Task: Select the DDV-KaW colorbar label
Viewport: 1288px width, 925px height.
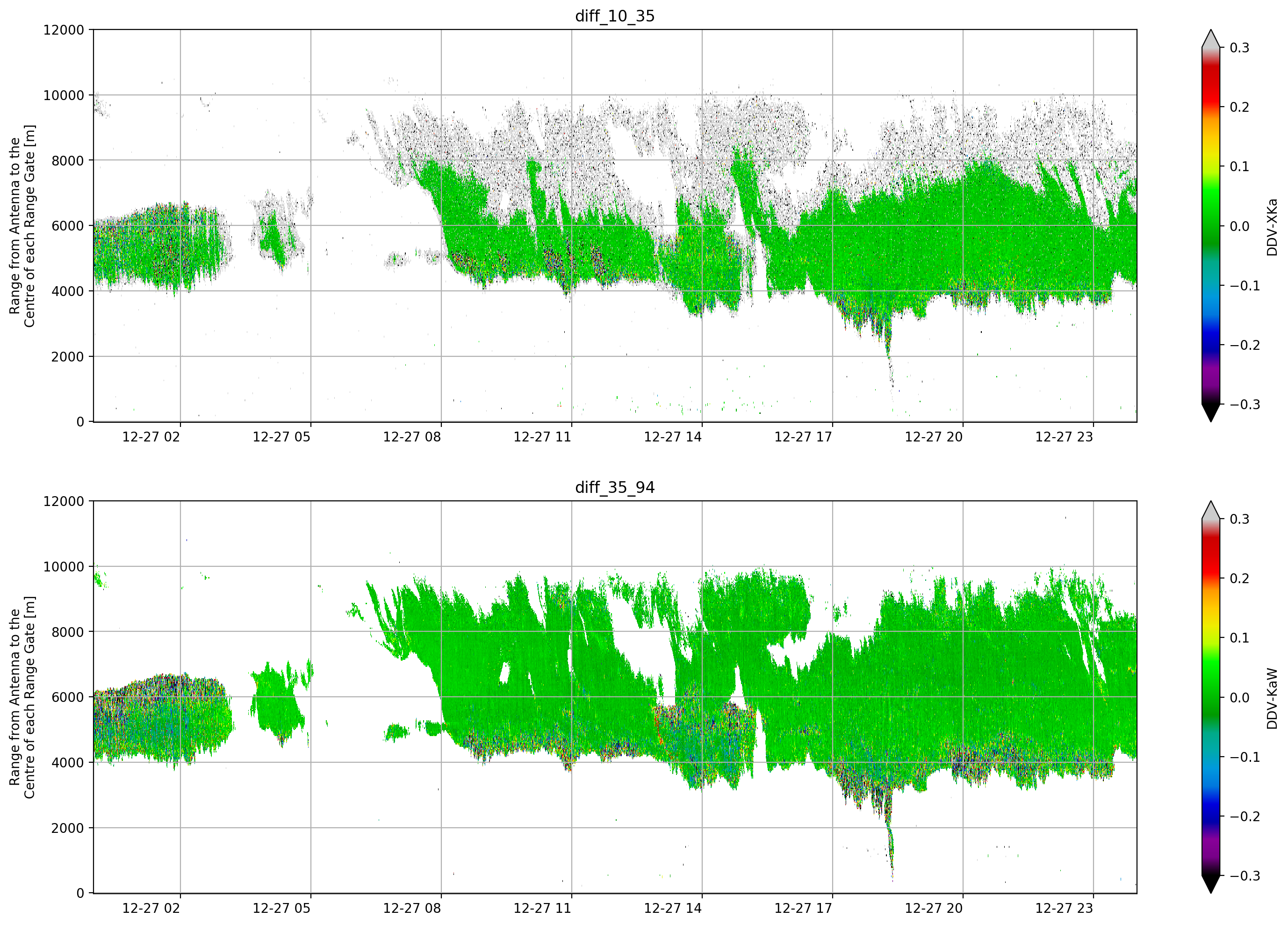Action: pos(1272,698)
